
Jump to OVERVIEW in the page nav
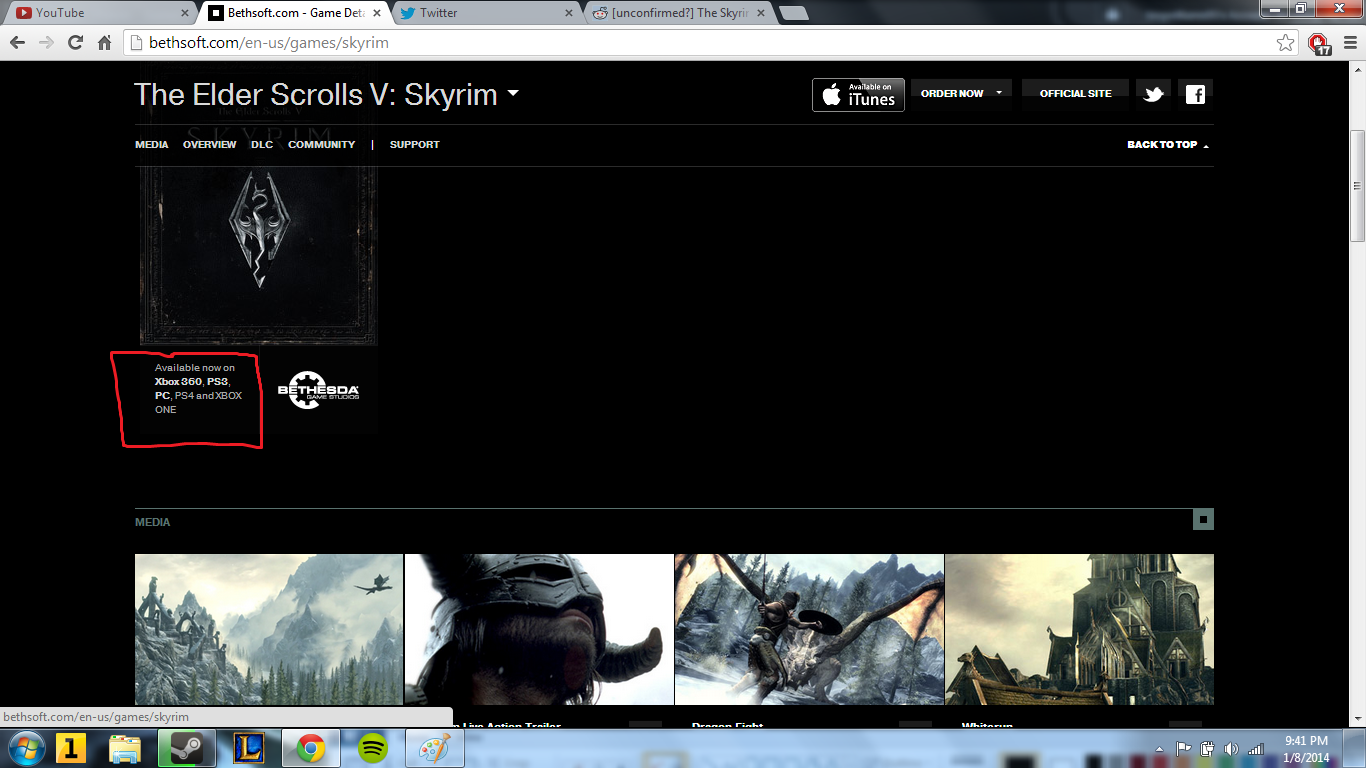(209, 145)
